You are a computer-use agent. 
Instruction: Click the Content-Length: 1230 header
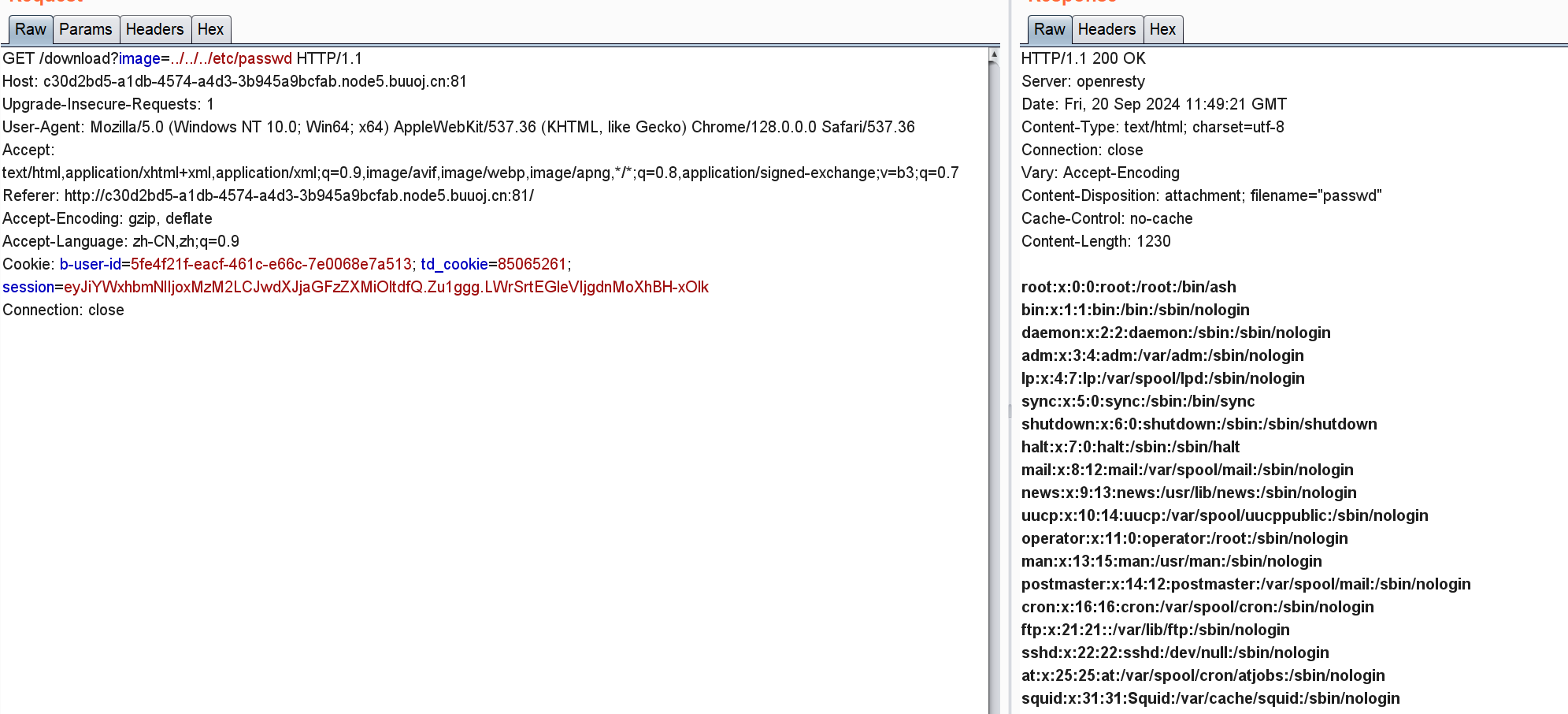click(x=1095, y=241)
